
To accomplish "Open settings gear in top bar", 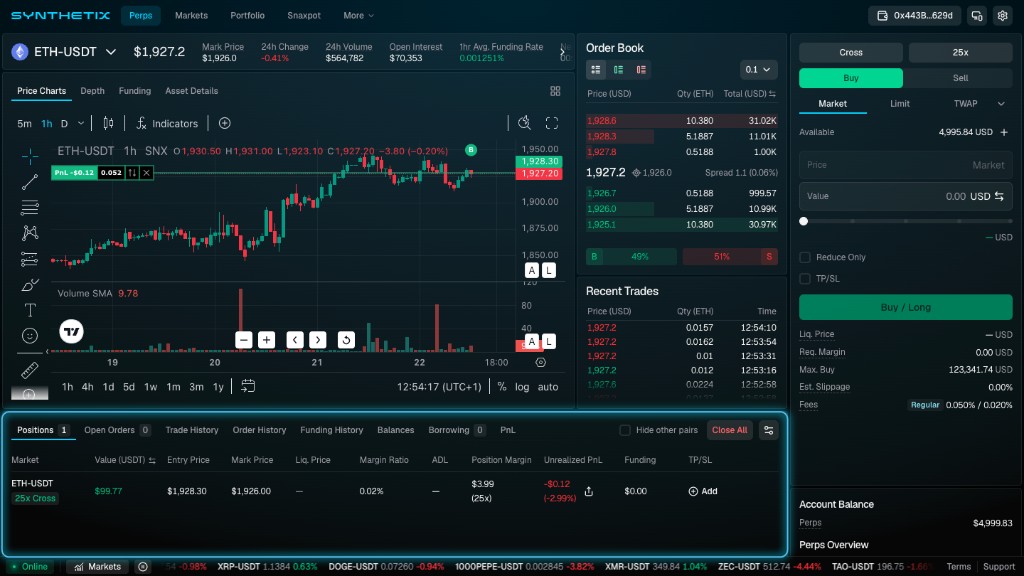I will (x=1002, y=16).
